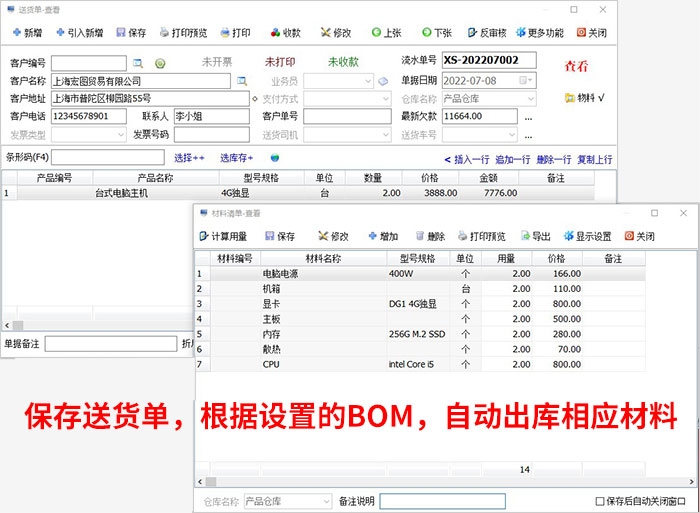Click 导出 to export the materials list
Screen dimensions: 700x513
click(x=534, y=237)
